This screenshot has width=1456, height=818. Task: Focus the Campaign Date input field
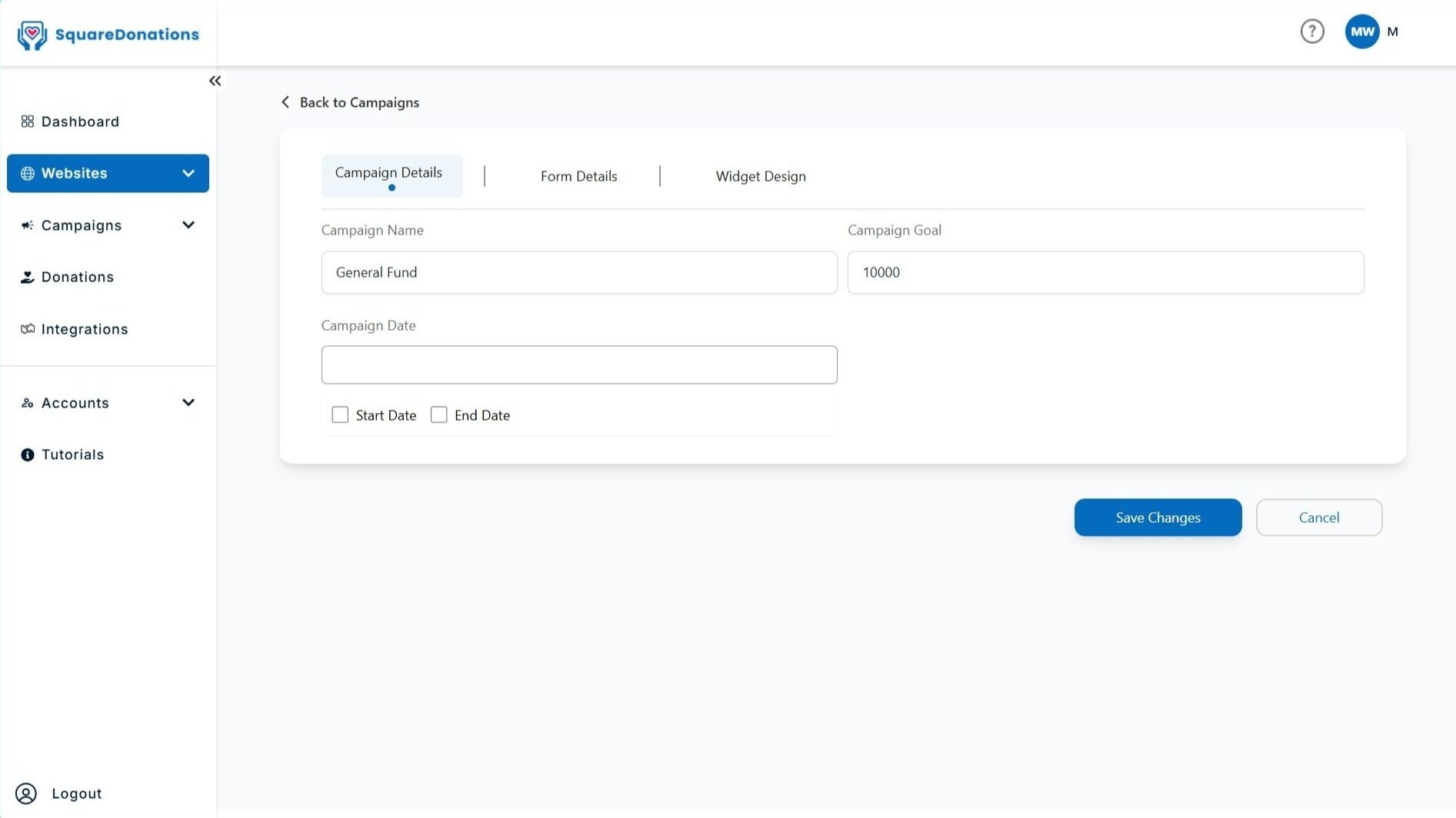click(x=579, y=364)
